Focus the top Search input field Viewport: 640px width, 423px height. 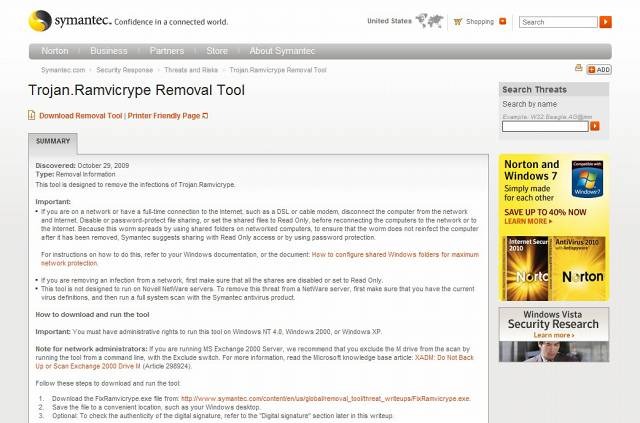[558, 22]
